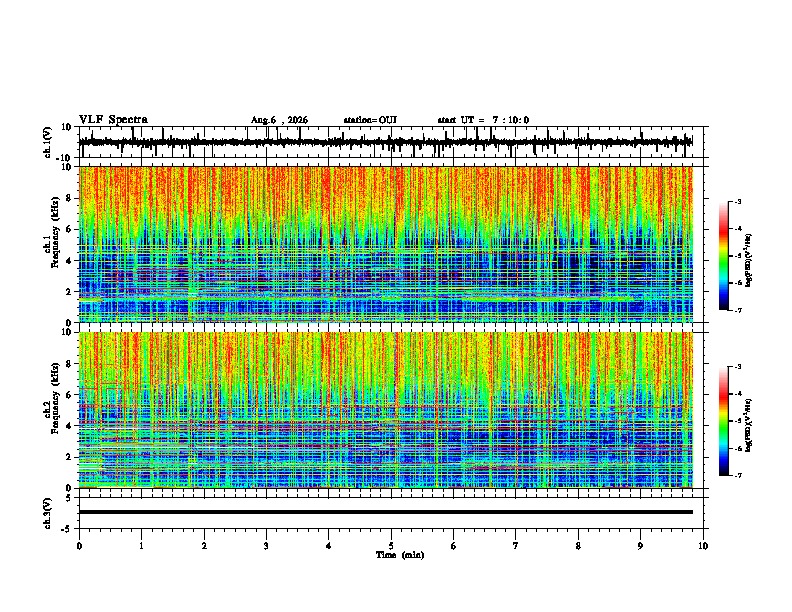Click the "8" kHz tick on ch.1 axis
Screen dimensions: 792x612
[69, 198]
